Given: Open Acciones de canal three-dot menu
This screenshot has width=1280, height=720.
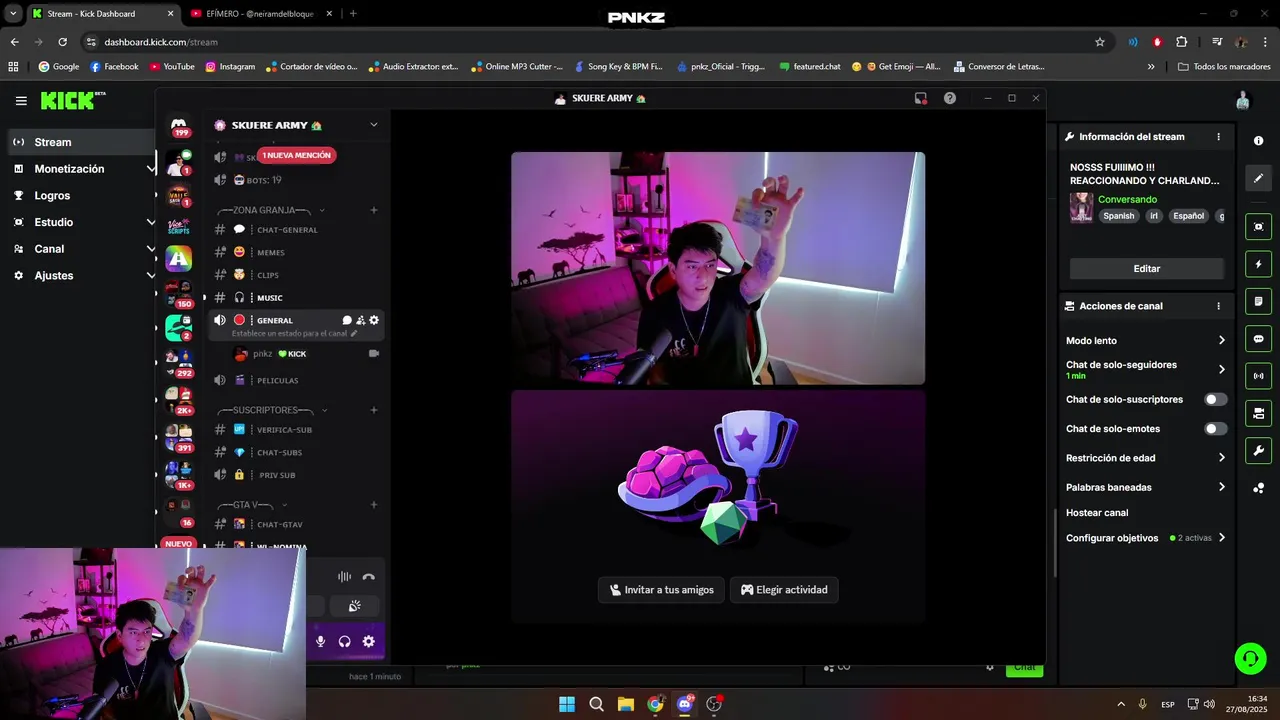Looking at the screenshot, I should pyautogui.click(x=1218, y=306).
